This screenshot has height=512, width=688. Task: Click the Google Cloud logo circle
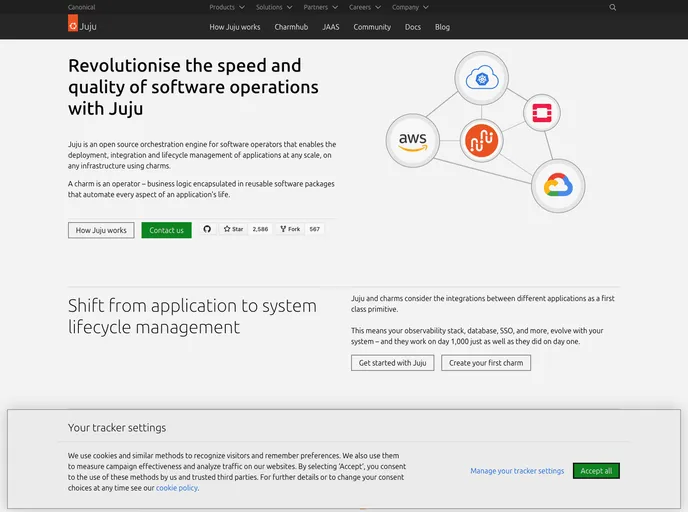coord(558,186)
